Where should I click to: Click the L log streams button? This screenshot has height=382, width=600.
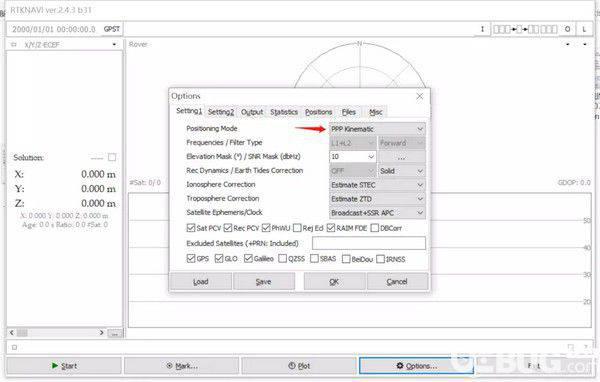pyautogui.click(x=584, y=29)
